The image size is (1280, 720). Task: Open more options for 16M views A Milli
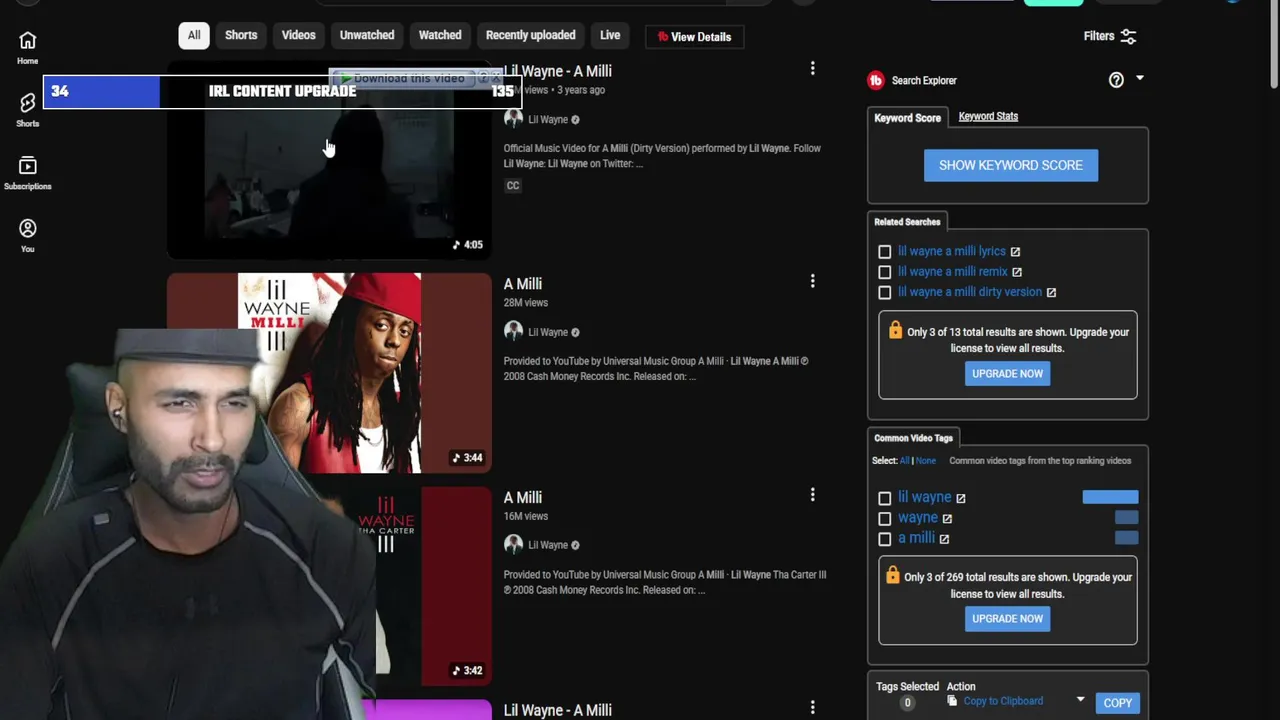pyautogui.click(x=812, y=494)
